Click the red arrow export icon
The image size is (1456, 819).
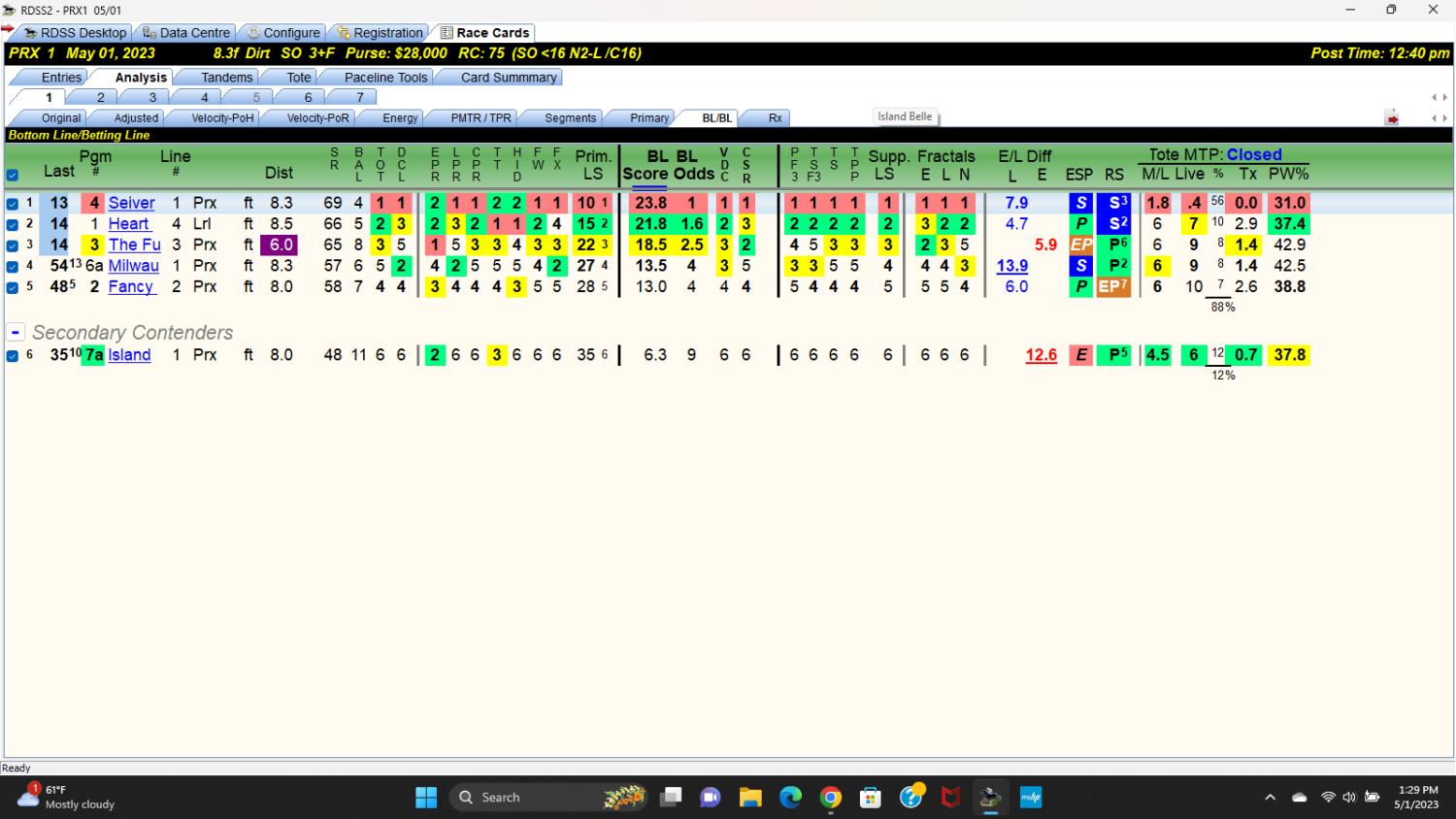pos(1392,118)
